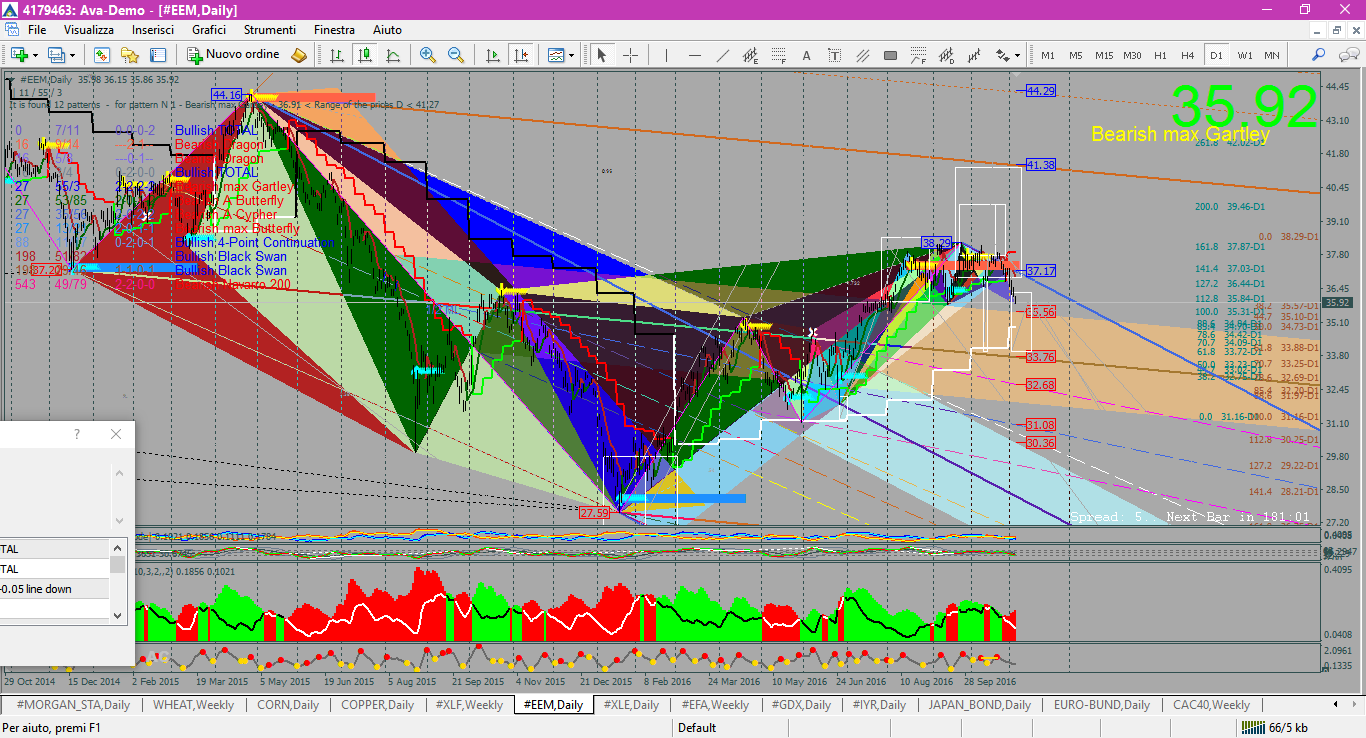
Task: Open the Grafici menu
Action: click(x=209, y=30)
